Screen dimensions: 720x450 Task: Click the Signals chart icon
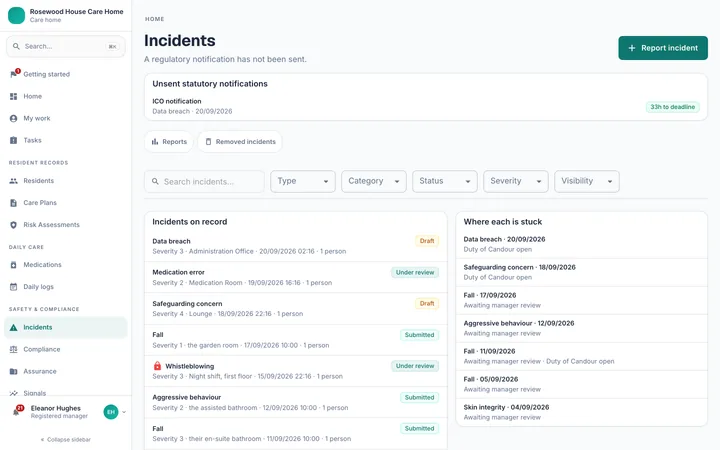(13, 393)
